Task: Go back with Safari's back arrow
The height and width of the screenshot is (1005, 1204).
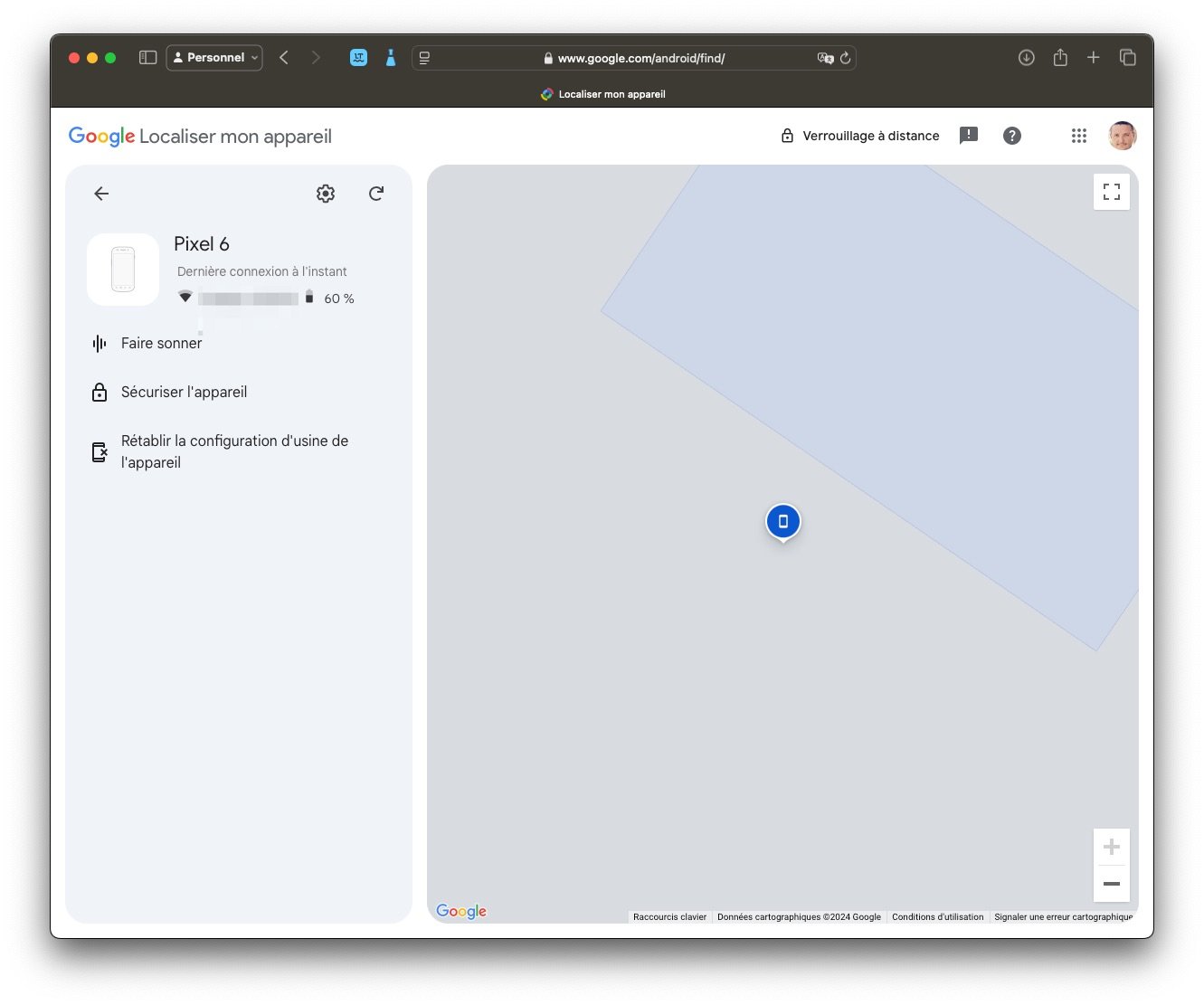Action: click(284, 58)
